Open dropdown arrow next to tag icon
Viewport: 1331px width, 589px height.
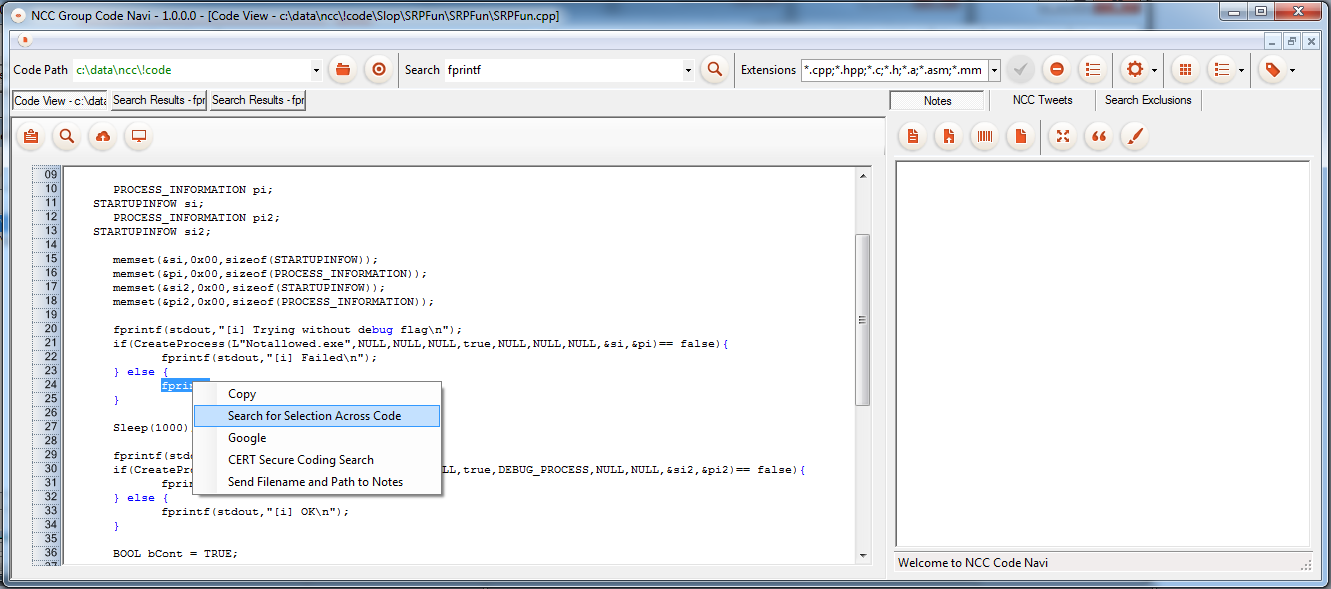click(1292, 70)
